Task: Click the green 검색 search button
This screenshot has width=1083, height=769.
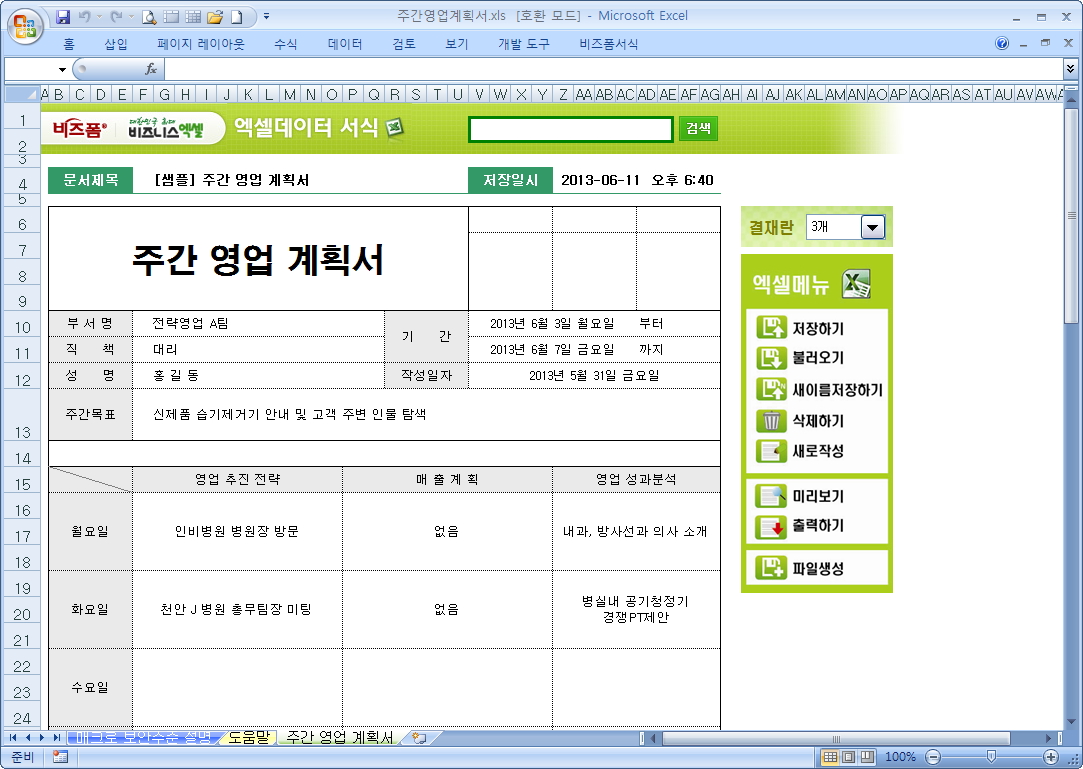Action: 698,129
